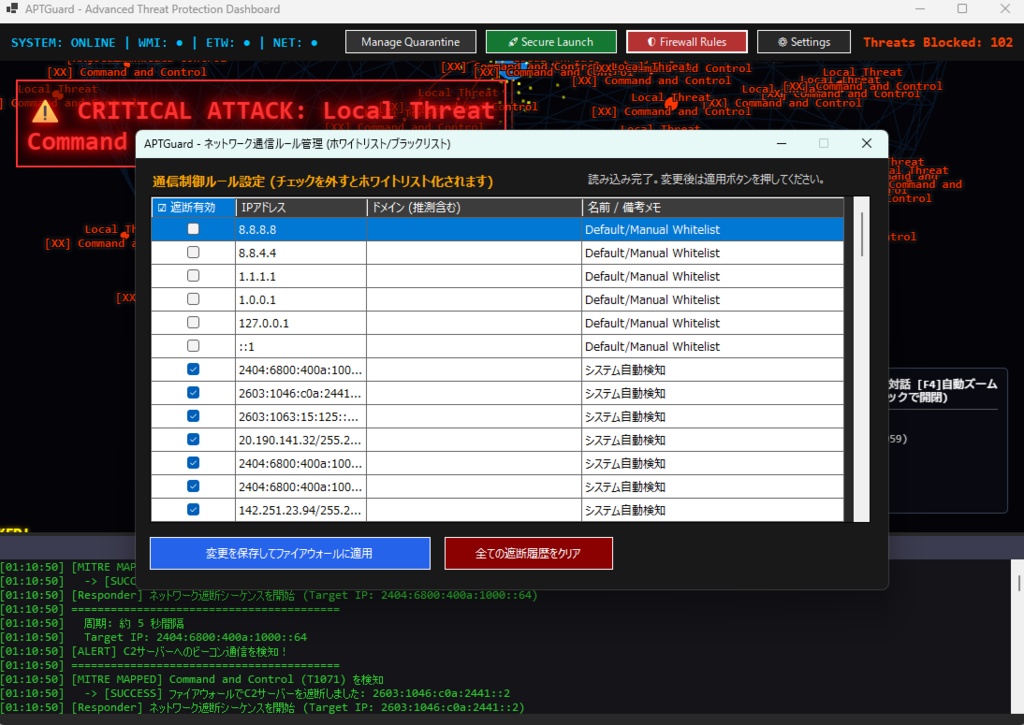Click log line Target IP: 2404:6800:400a:1000::64
The height and width of the screenshot is (725, 1024).
(x=153, y=637)
